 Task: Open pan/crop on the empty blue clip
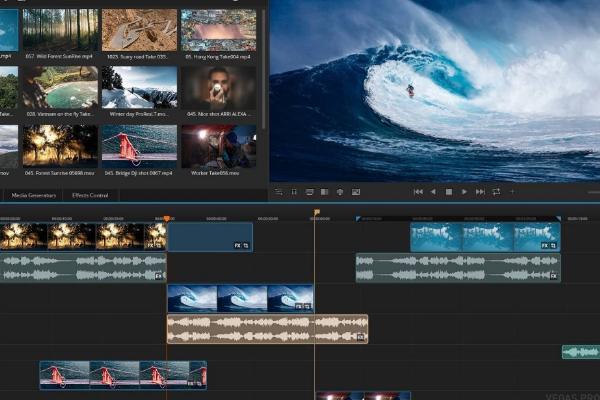click(x=246, y=246)
